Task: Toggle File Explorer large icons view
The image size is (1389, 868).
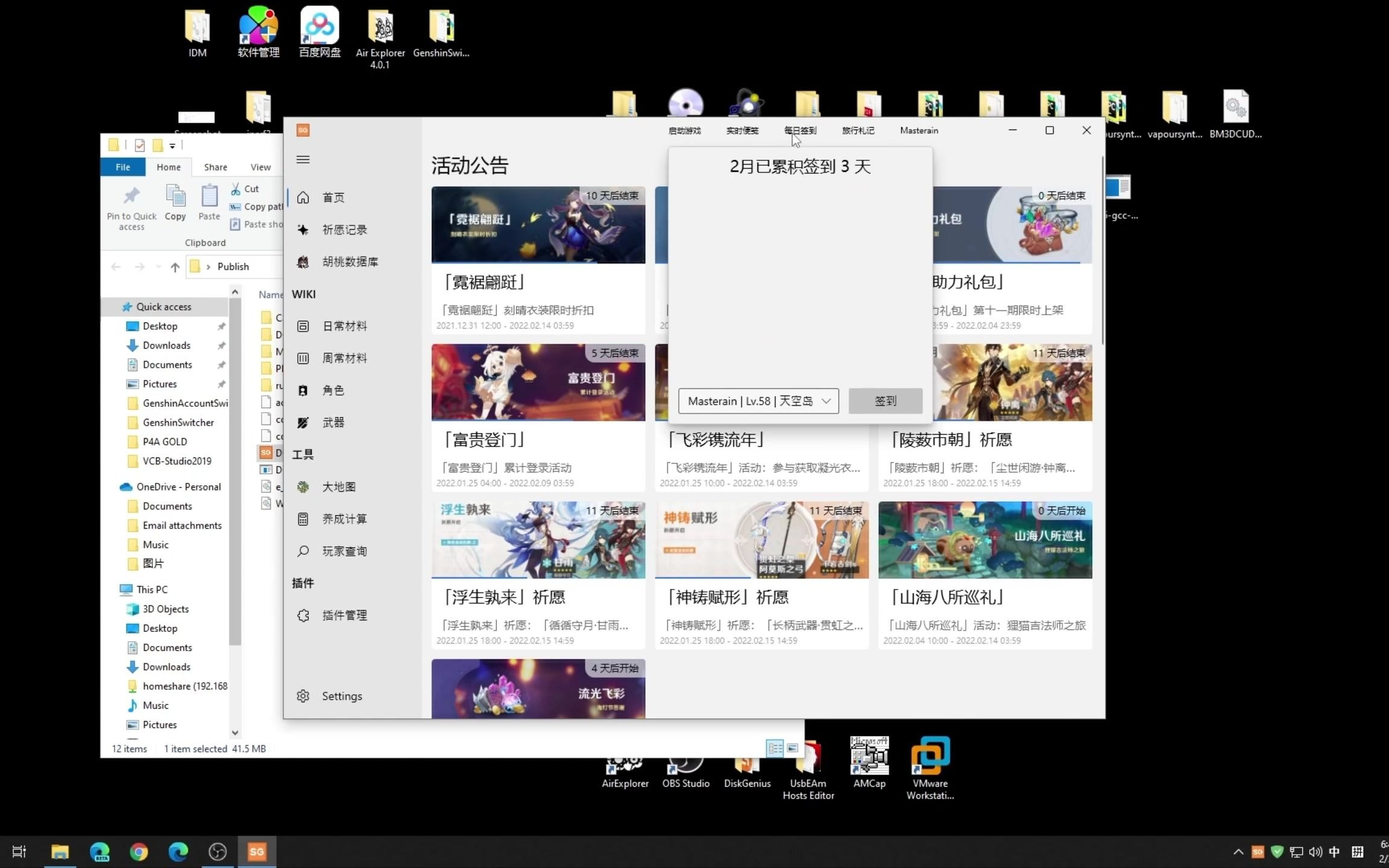Action: 793,748
